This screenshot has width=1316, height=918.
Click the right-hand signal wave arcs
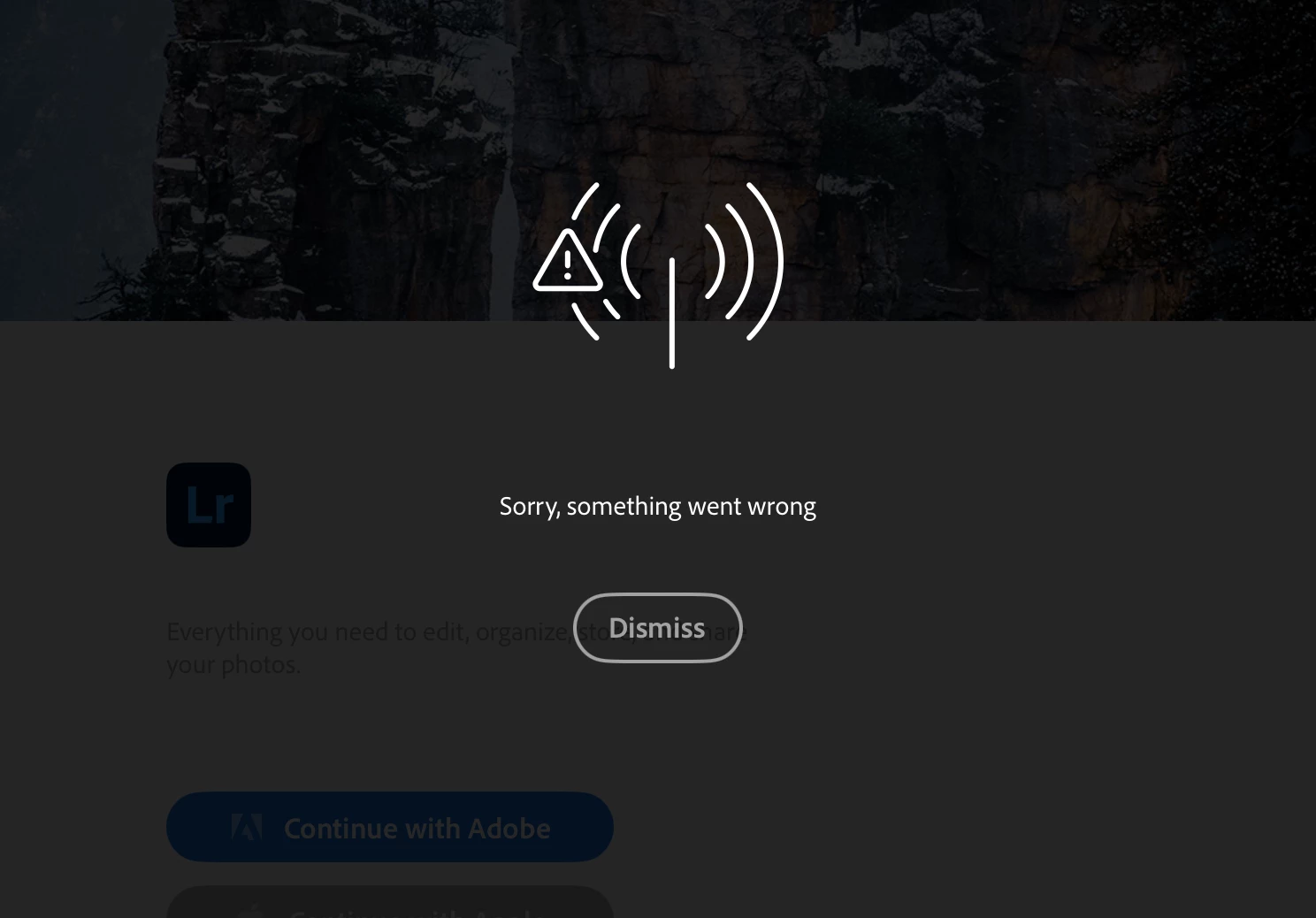click(745, 262)
